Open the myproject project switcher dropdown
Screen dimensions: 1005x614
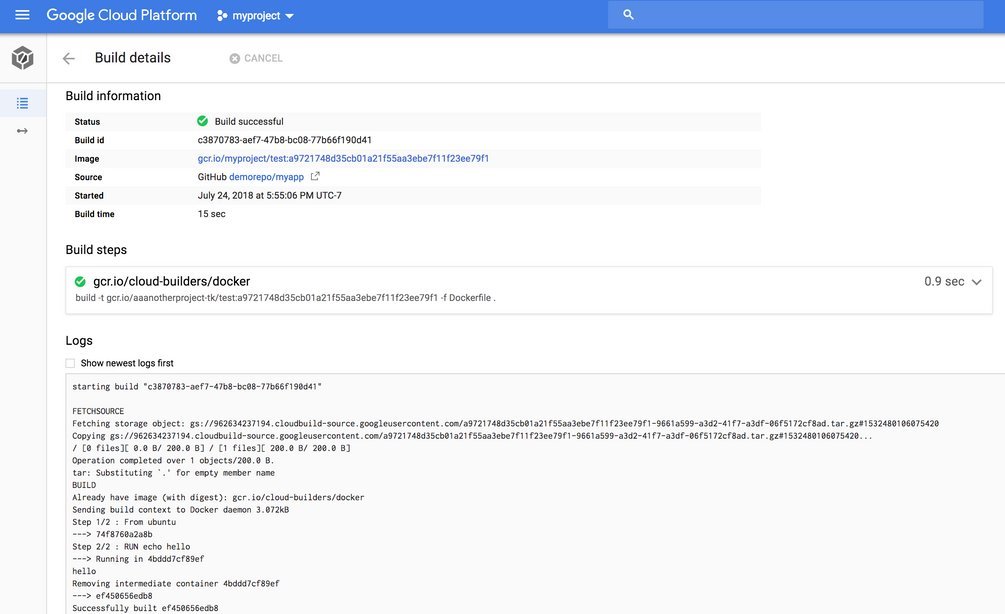(x=253, y=14)
